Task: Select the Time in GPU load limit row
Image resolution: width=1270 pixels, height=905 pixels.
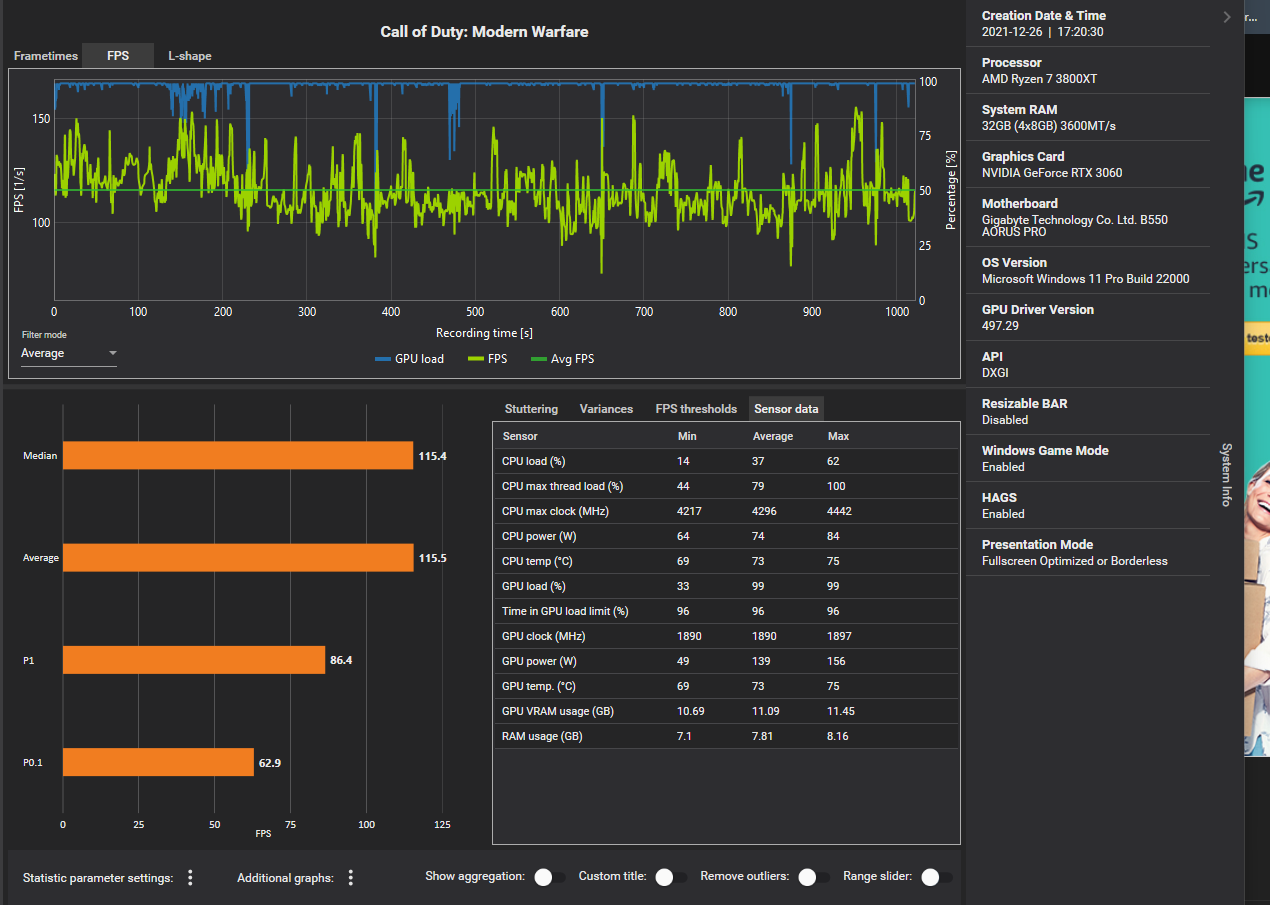Action: (726, 611)
